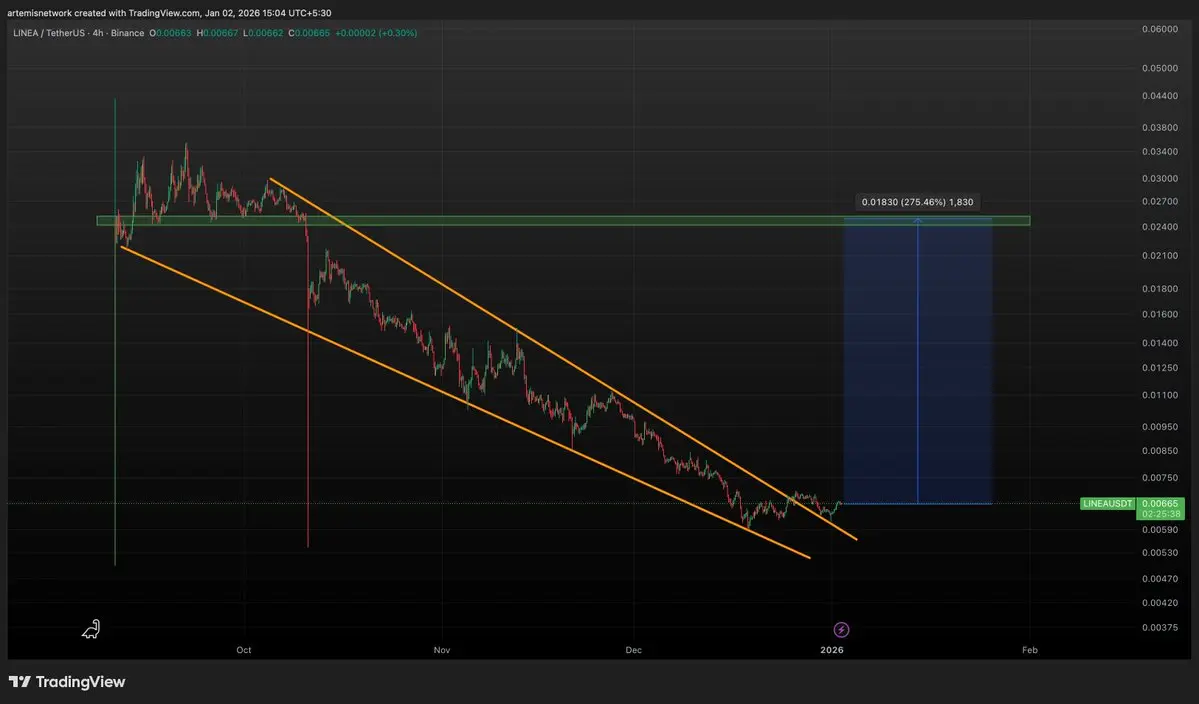Image resolution: width=1199 pixels, height=704 pixels.
Task: Click the 0.01600 price axis label
Action: [x=1160, y=314]
